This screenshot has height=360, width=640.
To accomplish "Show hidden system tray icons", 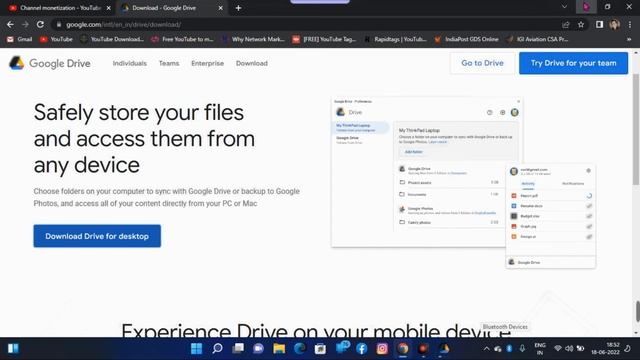I will [486, 349].
